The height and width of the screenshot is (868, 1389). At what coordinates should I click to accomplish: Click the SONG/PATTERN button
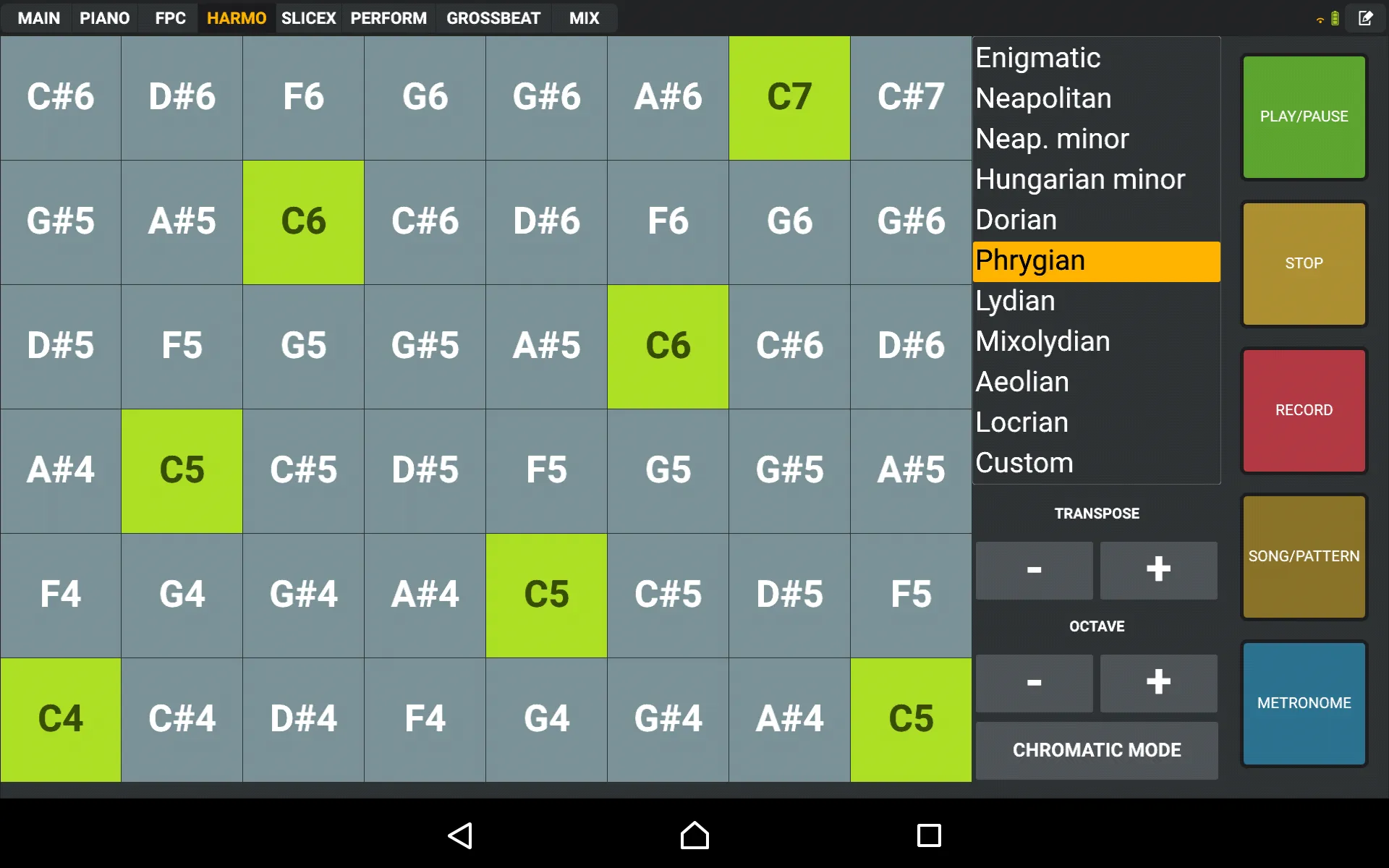tap(1304, 555)
